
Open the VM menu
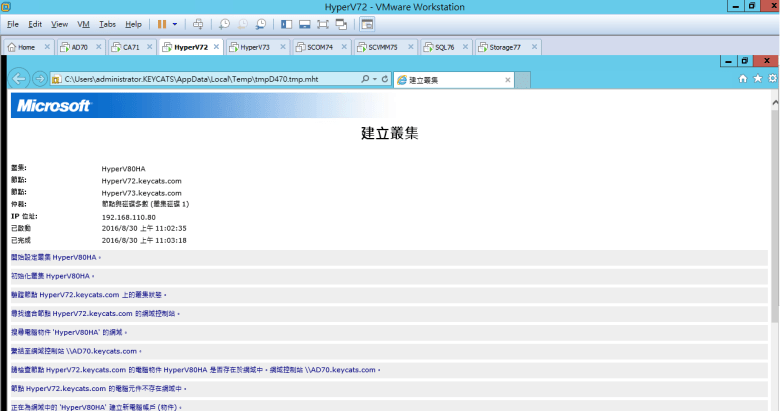pyautogui.click(x=83, y=23)
